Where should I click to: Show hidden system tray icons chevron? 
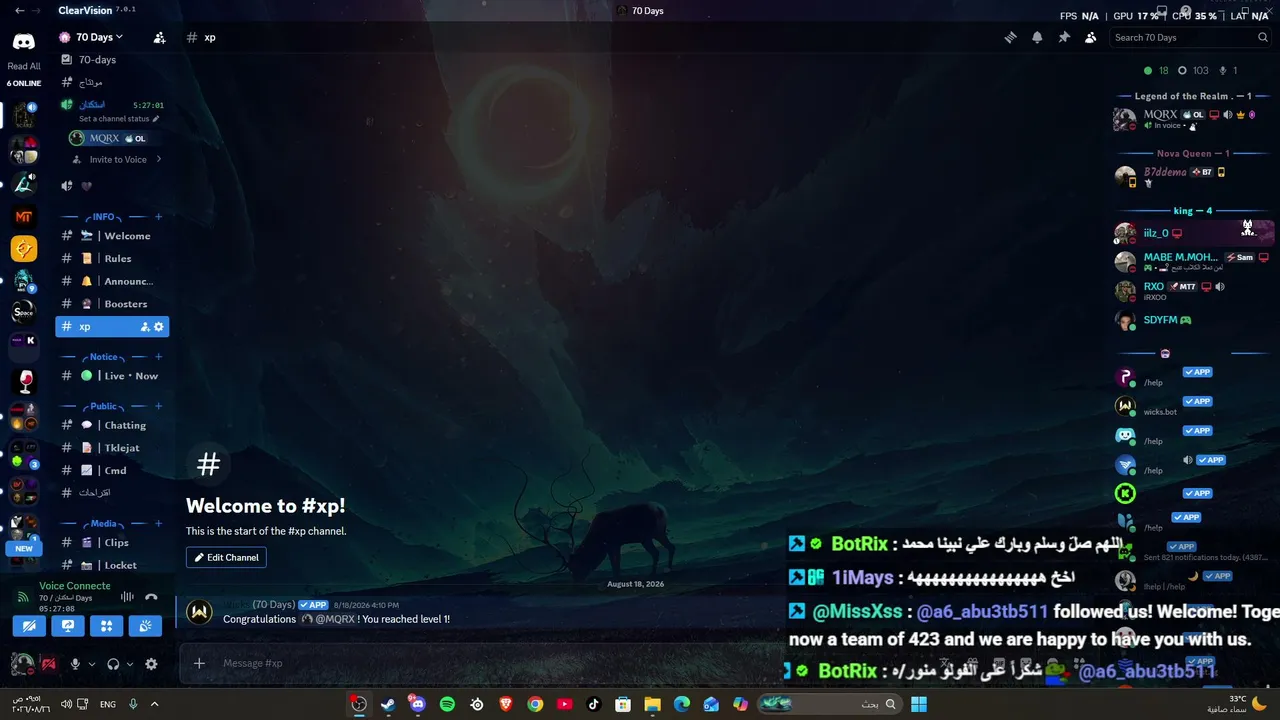(x=154, y=704)
